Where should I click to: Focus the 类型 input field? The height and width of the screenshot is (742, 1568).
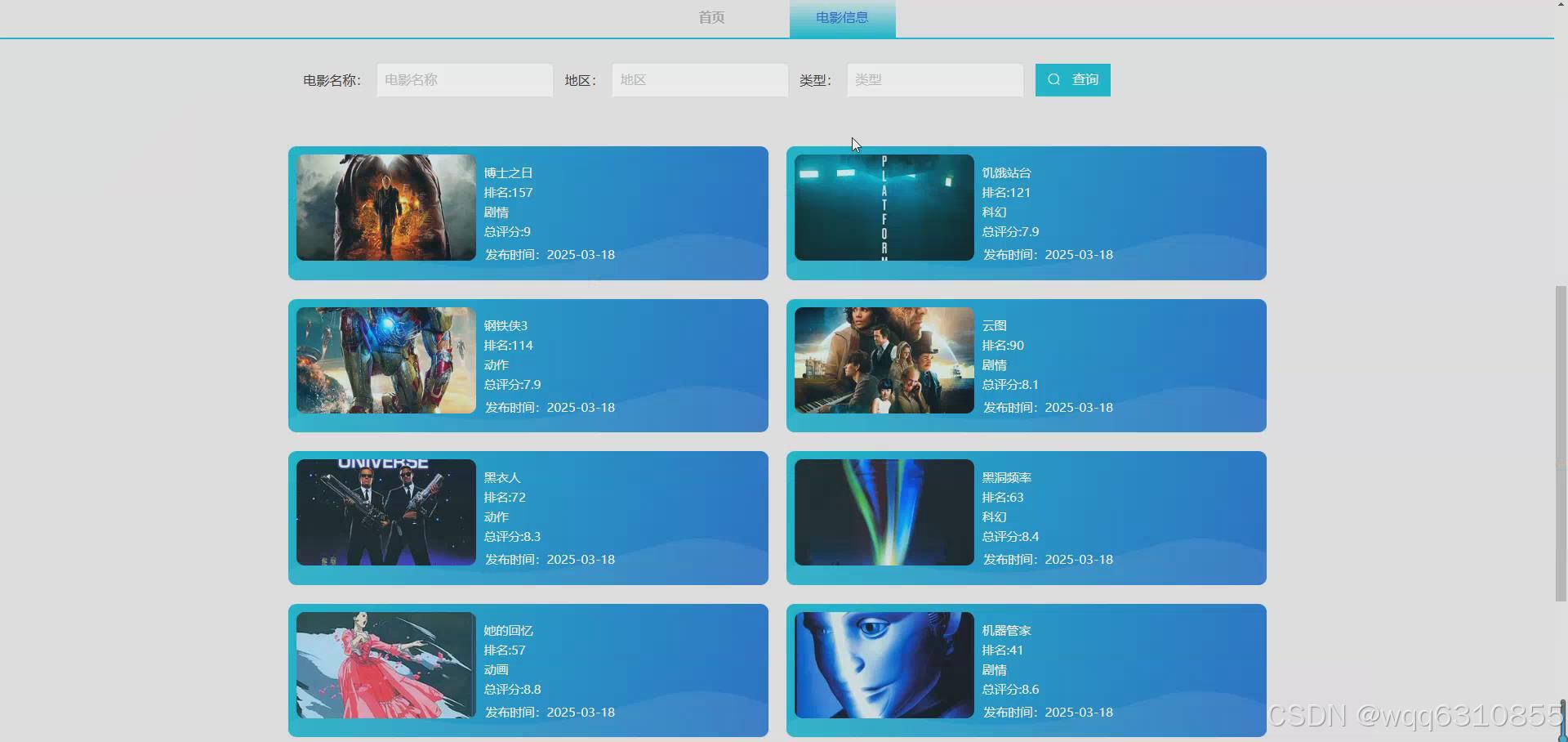[x=935, y=80]
